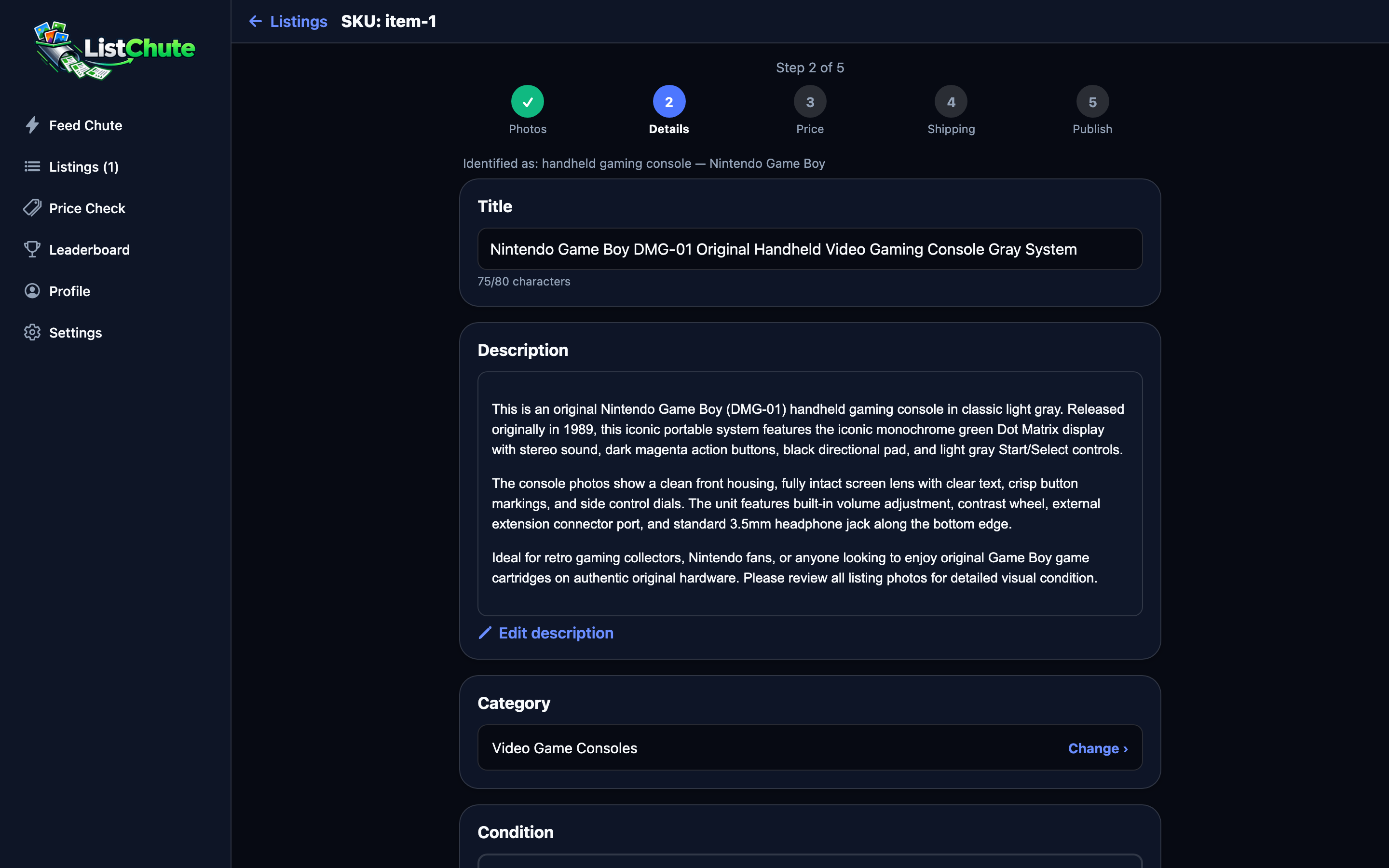The width and height of the screenshot is (1389, 868).
Task: Click the Photos step label
Action: (x=528, y=129)
